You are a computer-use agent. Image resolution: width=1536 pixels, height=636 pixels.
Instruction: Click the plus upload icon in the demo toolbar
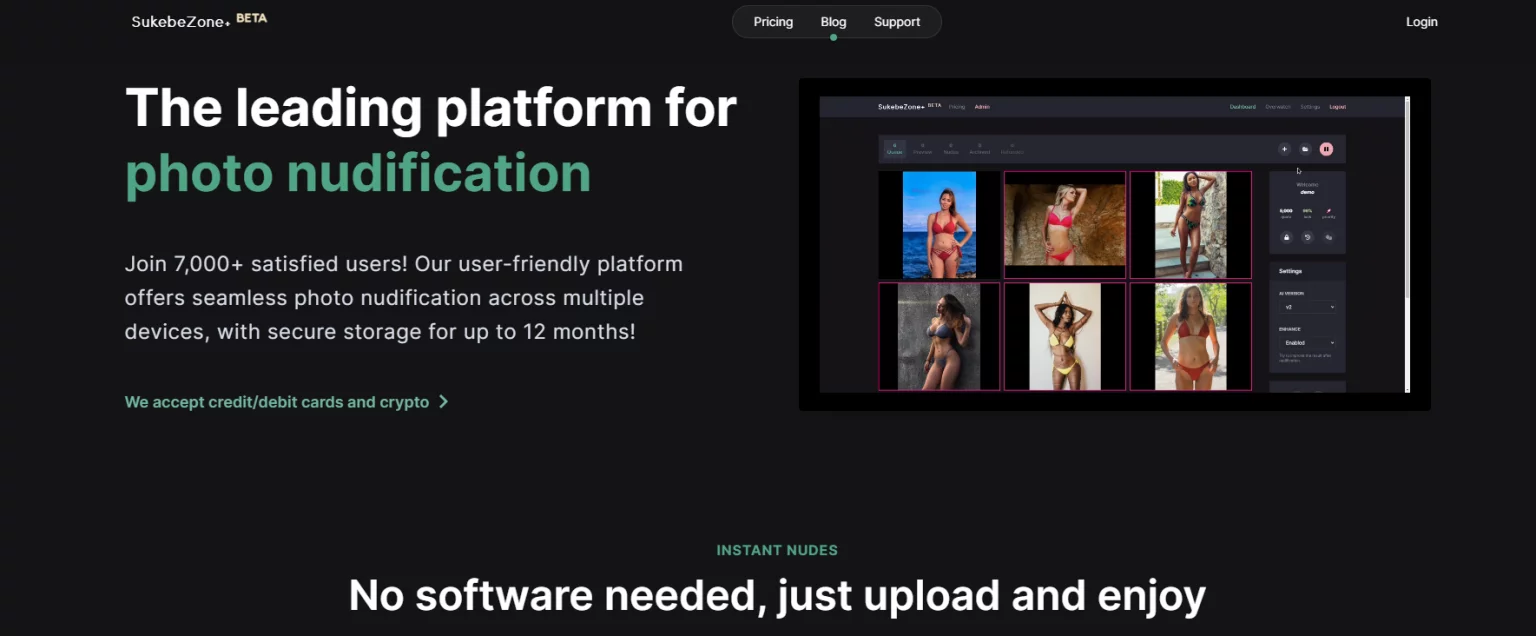point(1285,148)
